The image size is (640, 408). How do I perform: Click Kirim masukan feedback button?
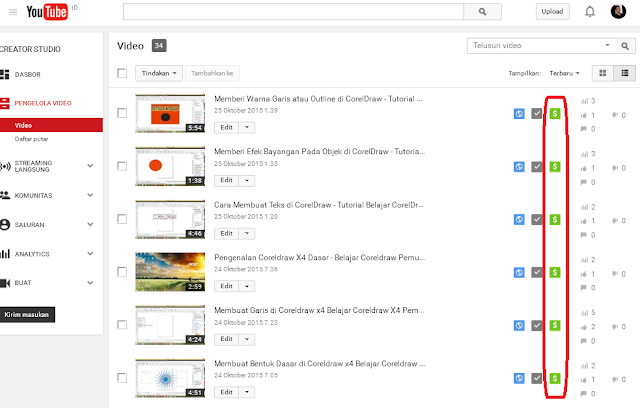tap(27, 315)
